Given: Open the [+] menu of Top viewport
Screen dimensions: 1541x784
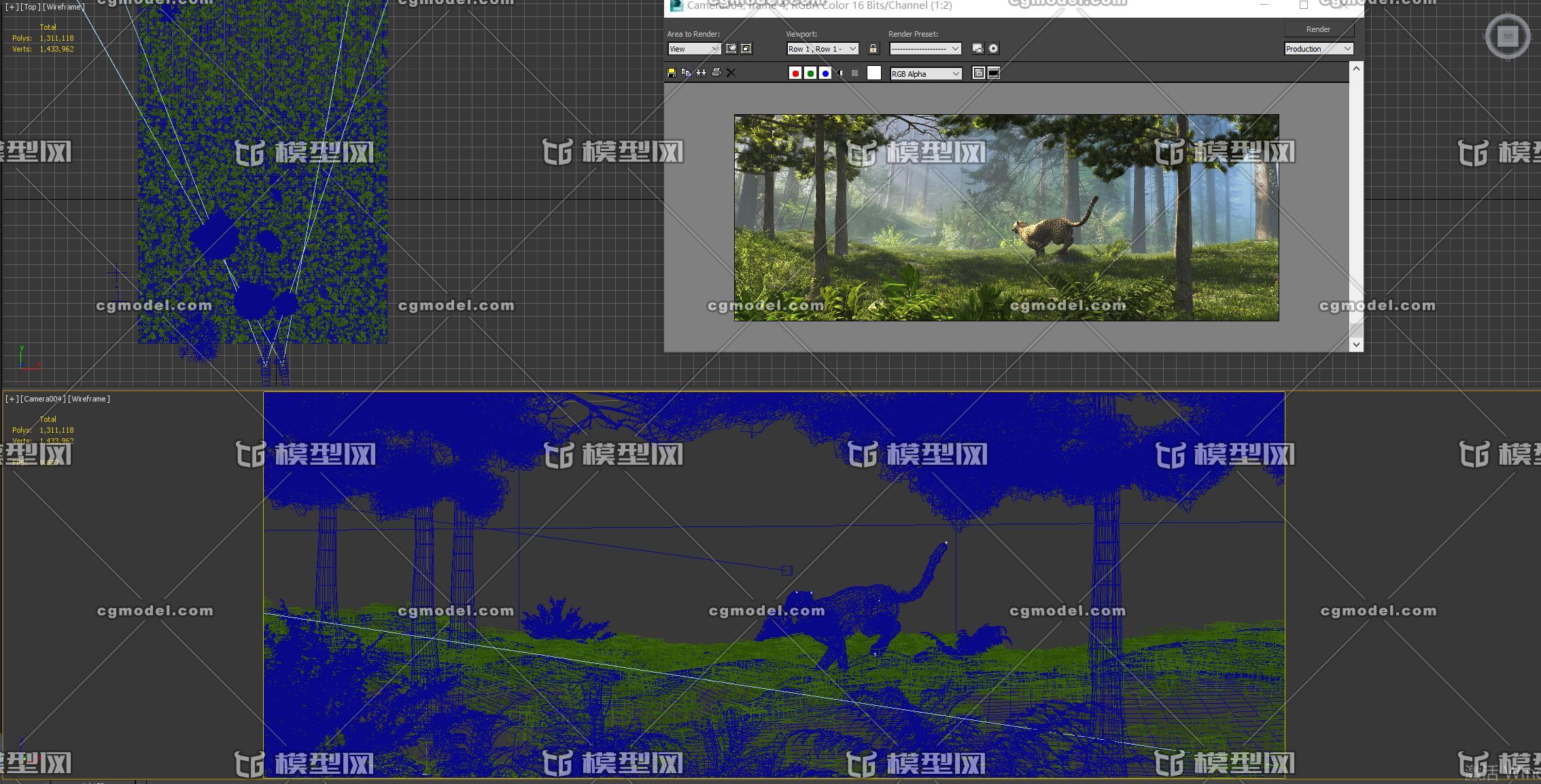Looking at the screenshot, I should (x=12, y=7).
